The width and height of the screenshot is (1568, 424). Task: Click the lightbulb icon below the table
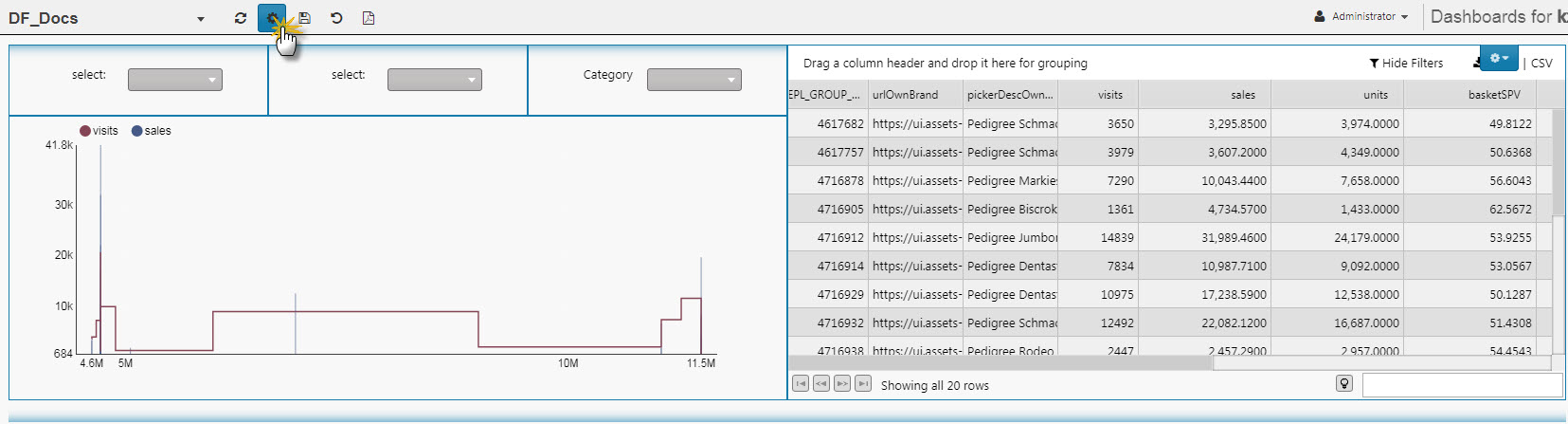(x=1343, y=384)
